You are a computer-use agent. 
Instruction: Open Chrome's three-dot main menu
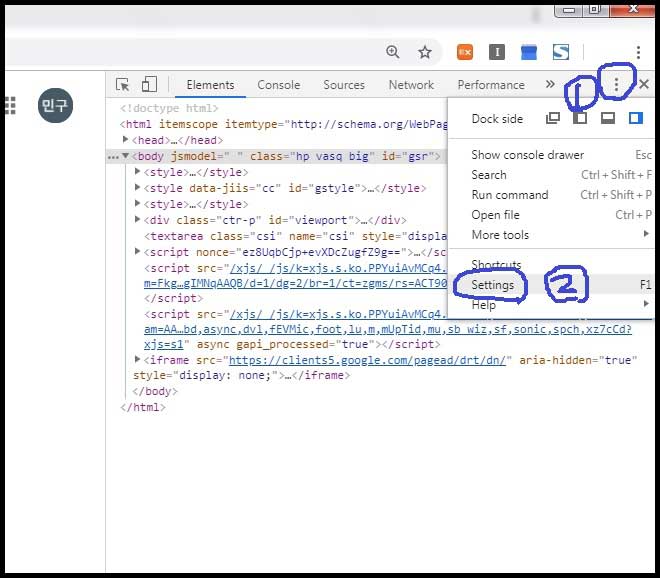[638, 52]
